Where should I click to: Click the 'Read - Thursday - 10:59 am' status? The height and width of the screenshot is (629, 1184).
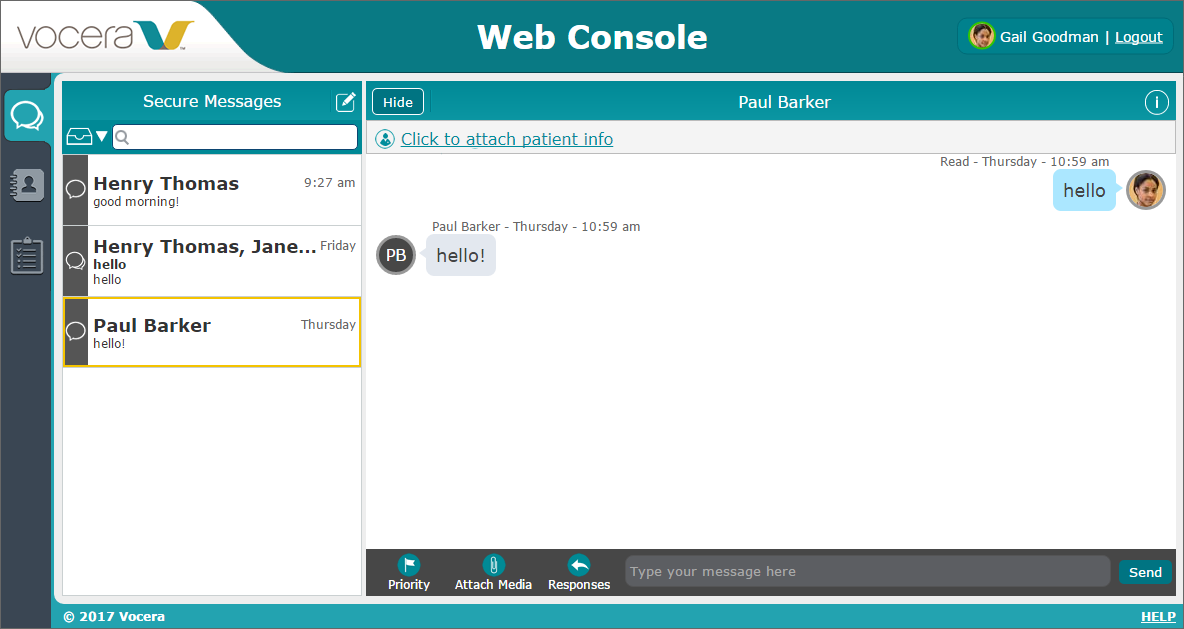(1024, 162)
